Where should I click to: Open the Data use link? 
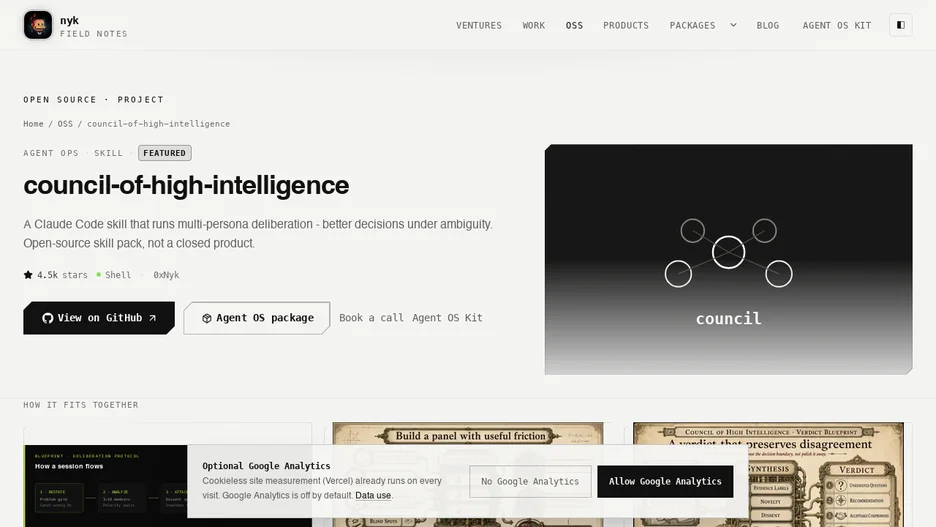[x=373, y=495]
